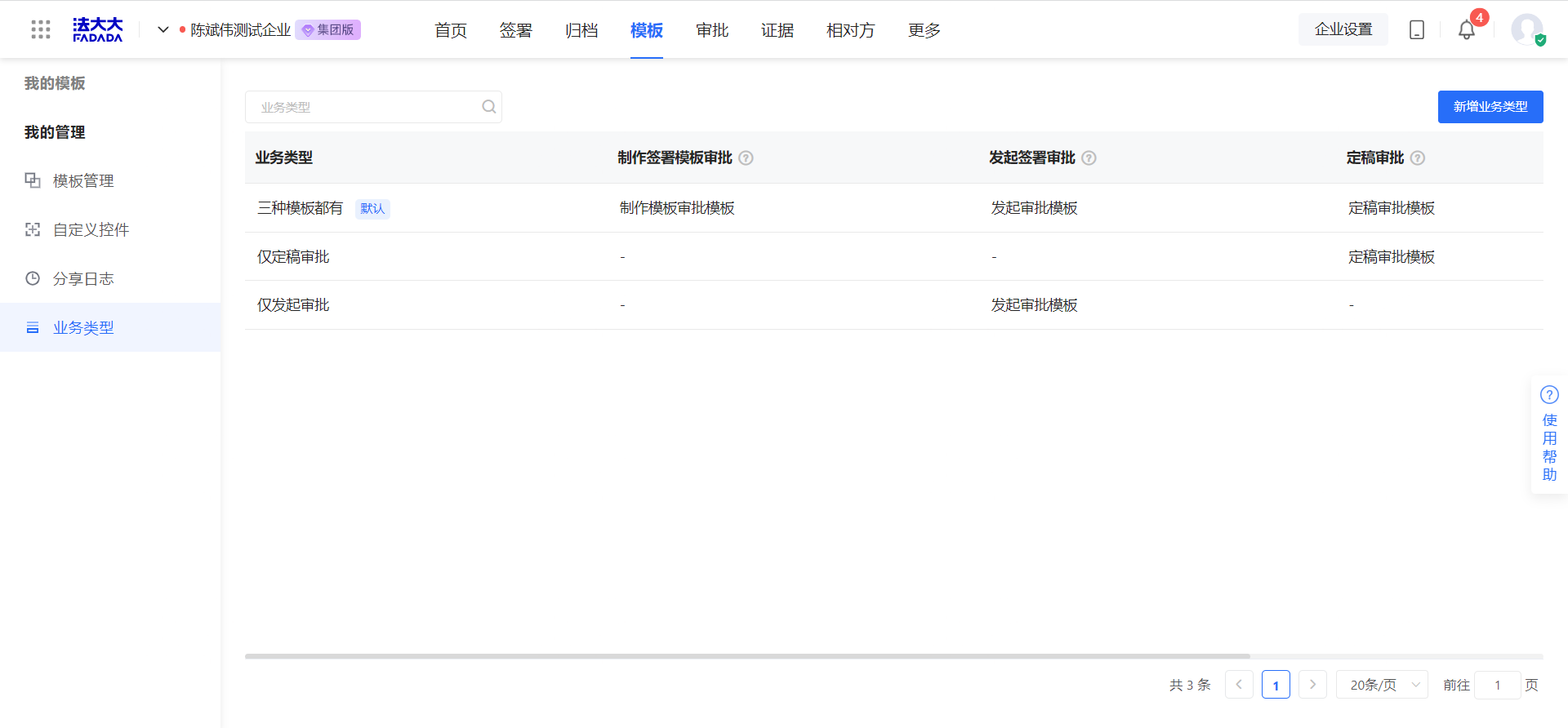Click 定稿审批模板 in 三种模板都有 row

pos(1392,208)
